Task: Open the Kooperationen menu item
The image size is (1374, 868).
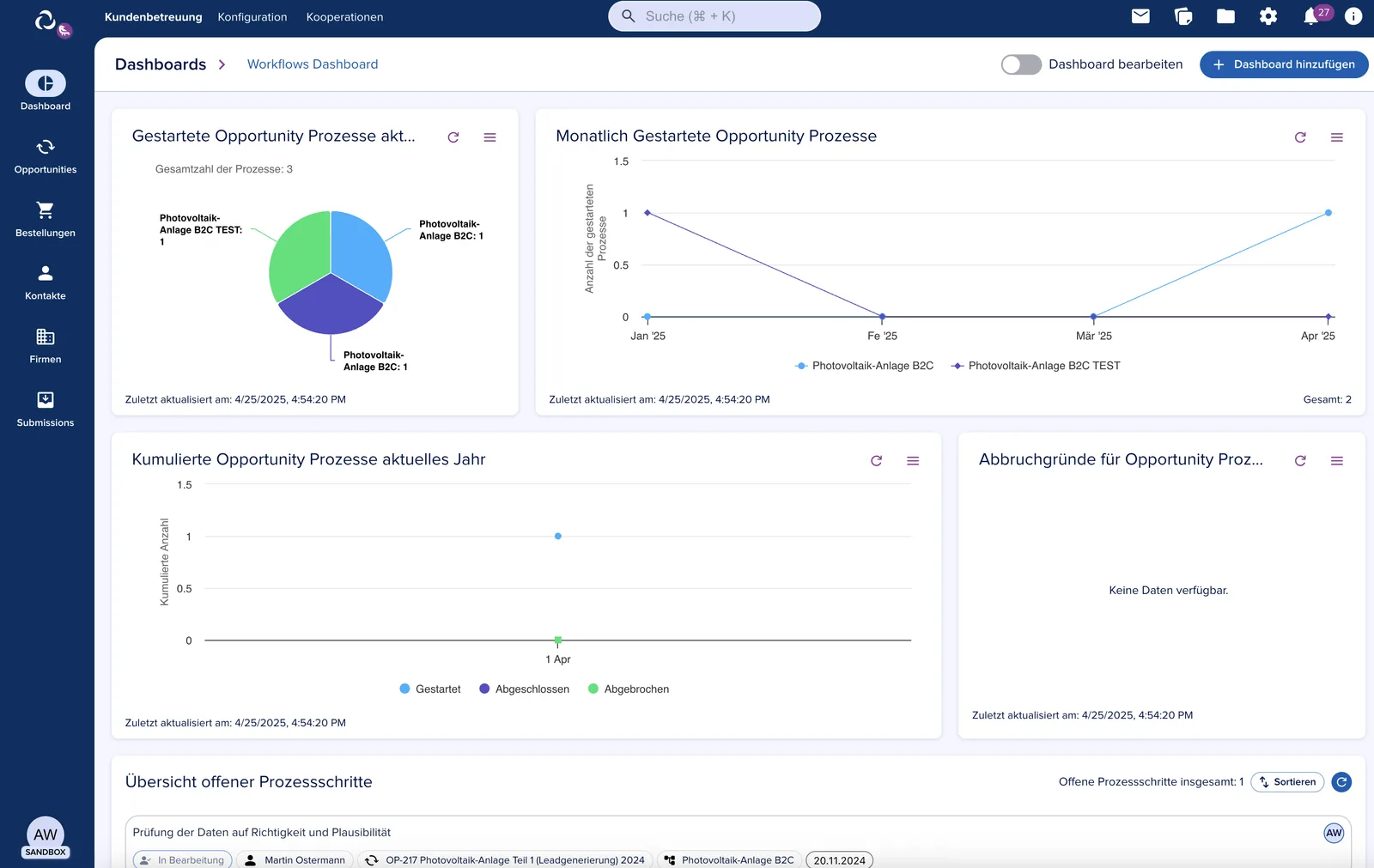Action: [x=344, y=17]
